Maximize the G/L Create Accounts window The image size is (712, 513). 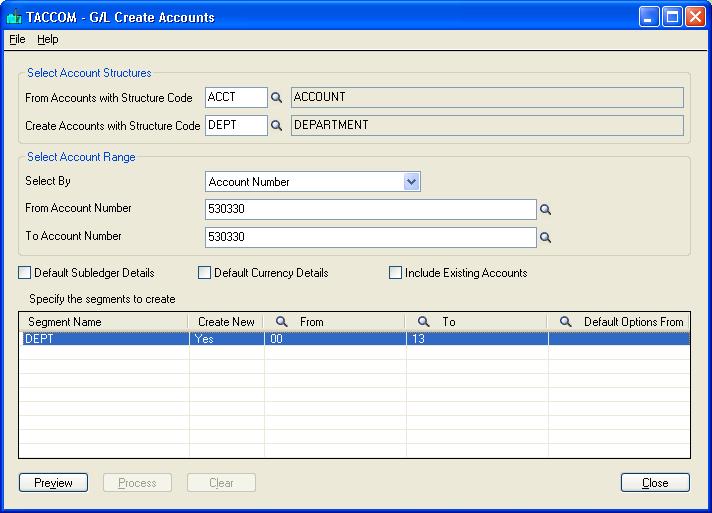(672, 17)
